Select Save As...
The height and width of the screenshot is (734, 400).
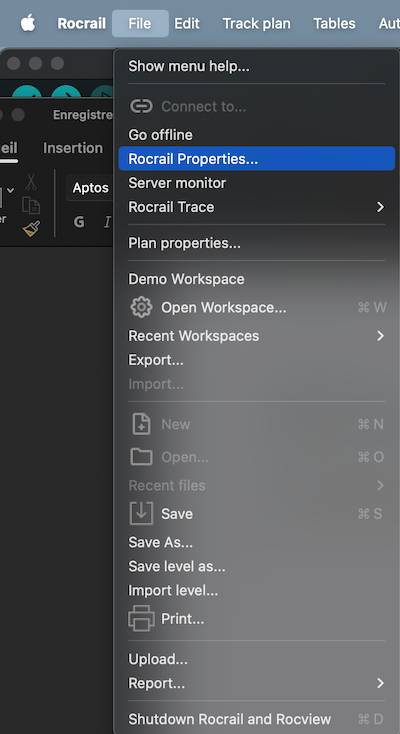point(257,543)
